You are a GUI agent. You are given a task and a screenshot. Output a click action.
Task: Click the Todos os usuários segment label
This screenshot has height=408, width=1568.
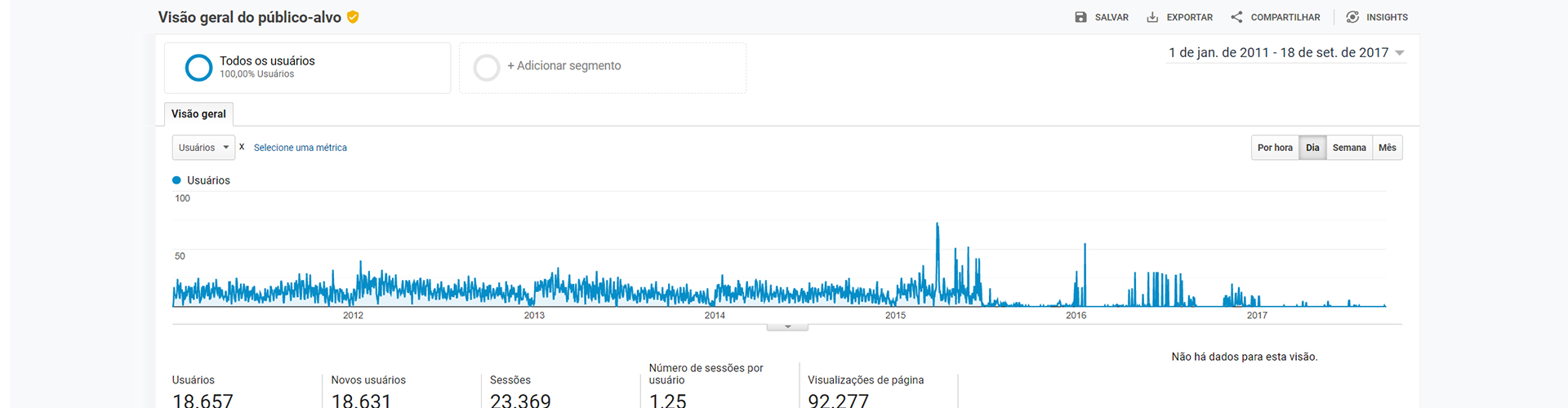tap(267, 61)
